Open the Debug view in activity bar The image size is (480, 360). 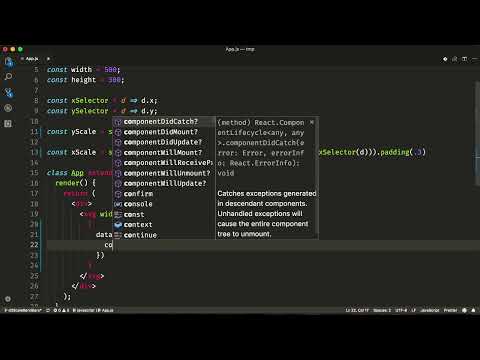pyautogui.click(x=9, y=108)
